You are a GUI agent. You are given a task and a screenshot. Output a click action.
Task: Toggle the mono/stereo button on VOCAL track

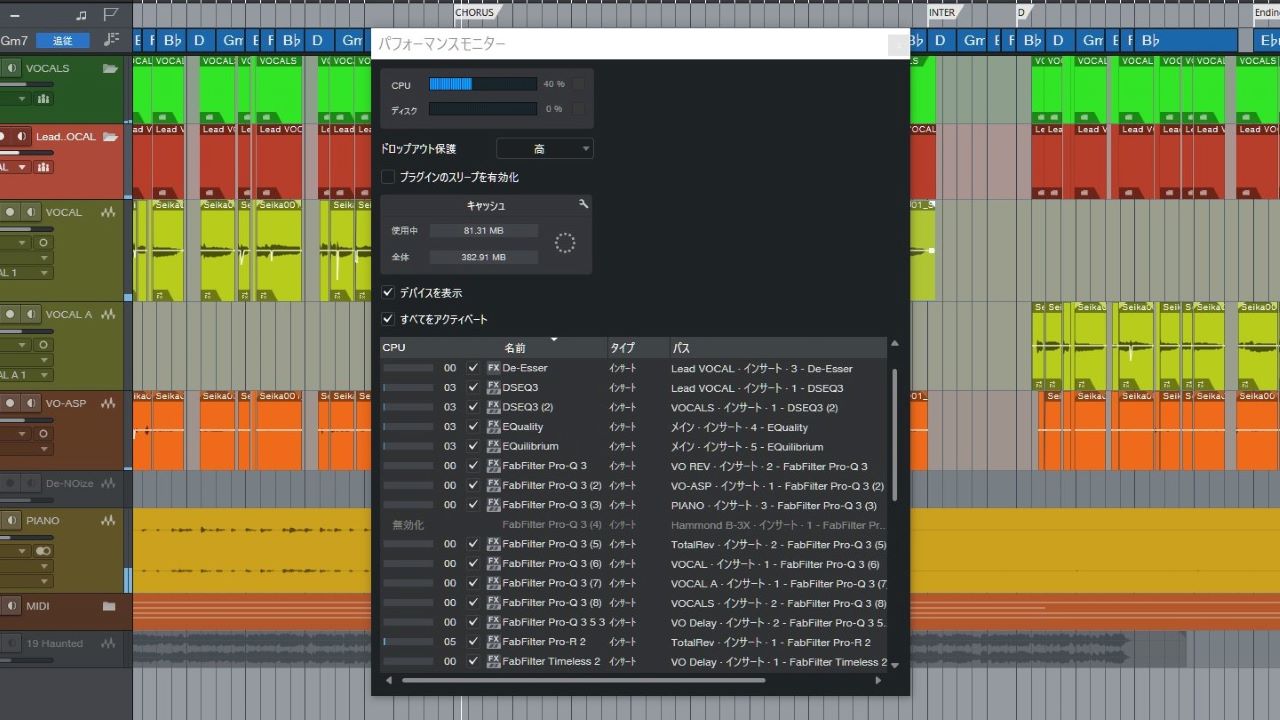43,243
